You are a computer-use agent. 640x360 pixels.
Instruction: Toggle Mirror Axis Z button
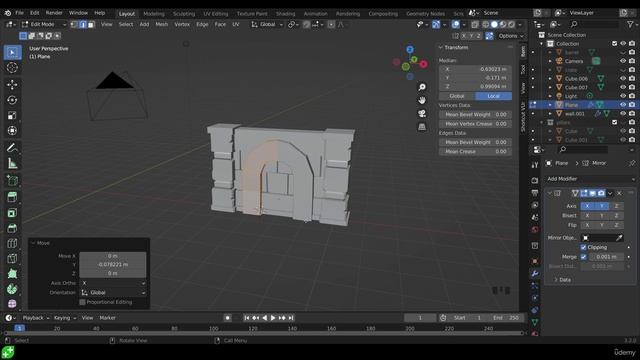616,206
